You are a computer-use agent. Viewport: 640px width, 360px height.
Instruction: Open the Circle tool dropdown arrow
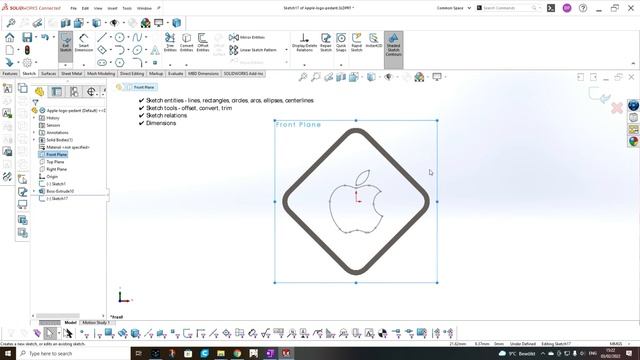[128, 37]
